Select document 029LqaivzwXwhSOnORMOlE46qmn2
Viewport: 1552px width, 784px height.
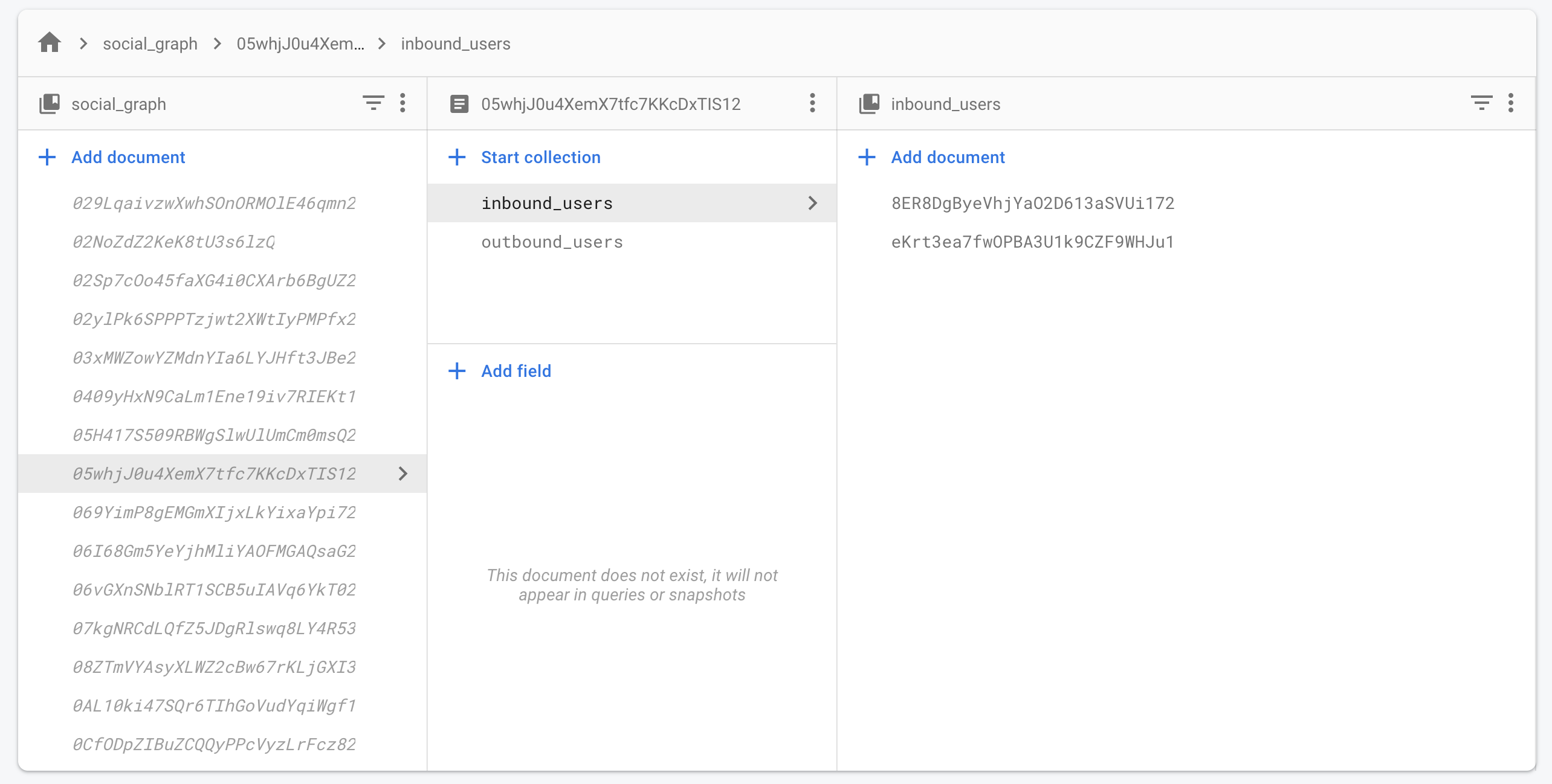point(214,203)
